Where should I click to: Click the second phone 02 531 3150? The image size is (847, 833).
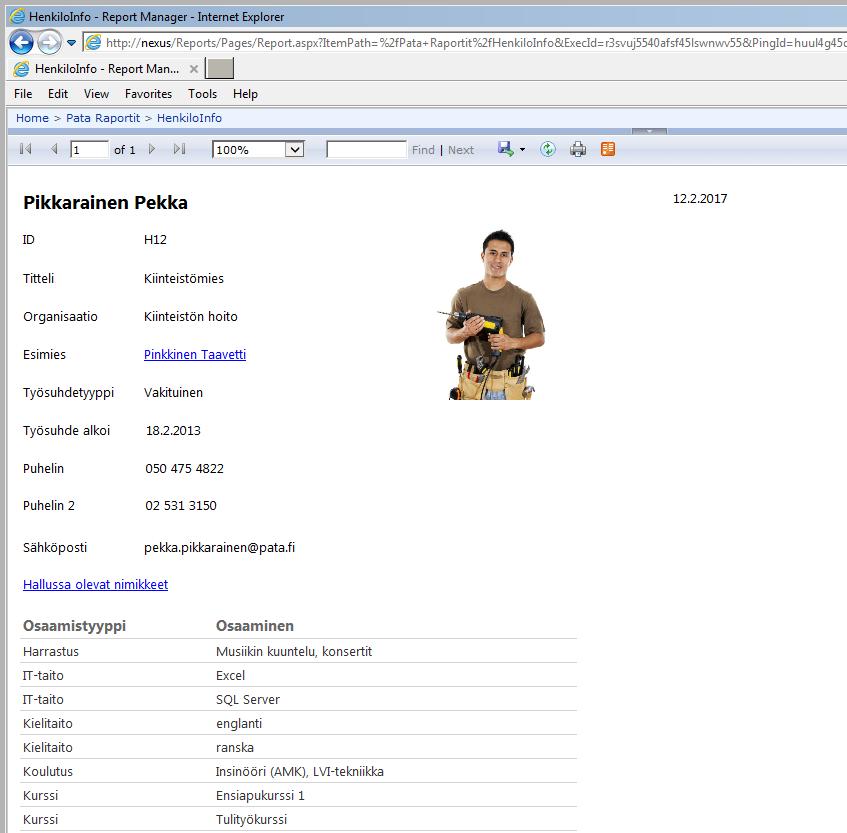(x=181, y=506)
